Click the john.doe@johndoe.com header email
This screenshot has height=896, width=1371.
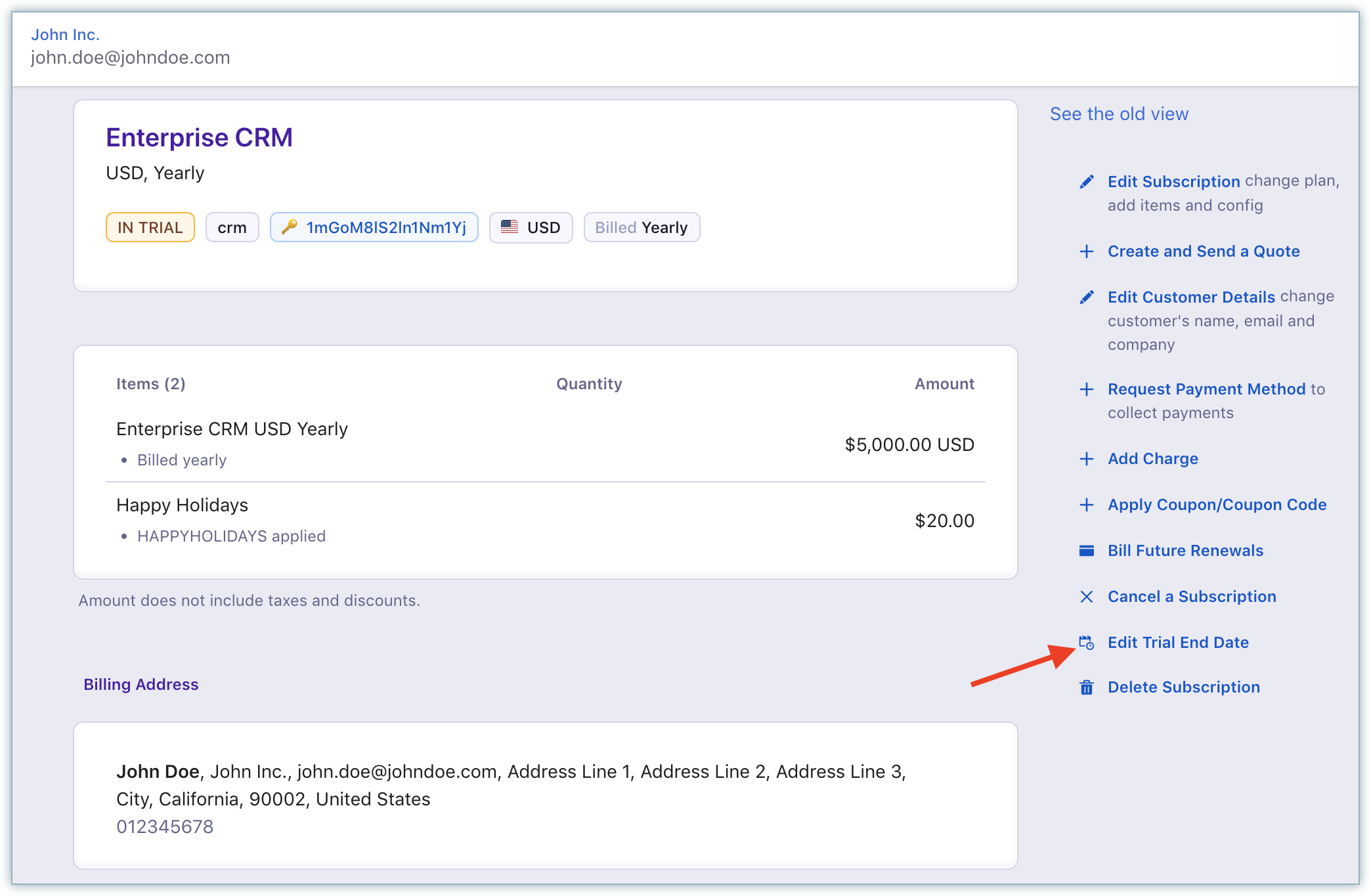[130, 58]
